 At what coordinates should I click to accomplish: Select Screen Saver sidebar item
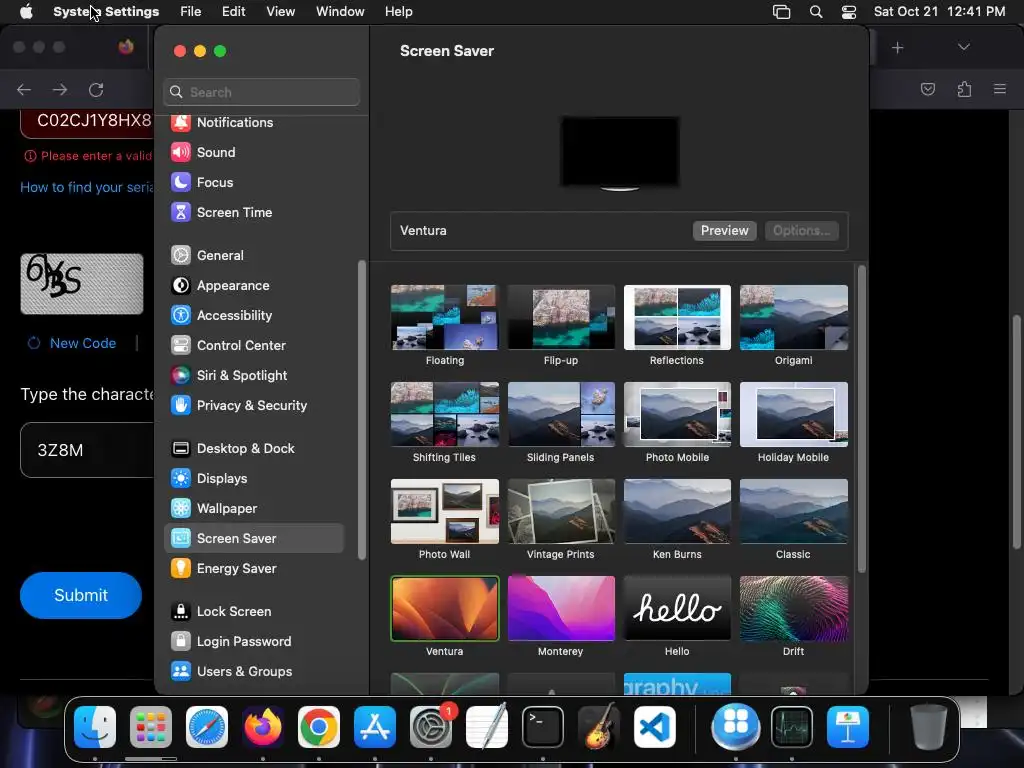coord(253,539)
